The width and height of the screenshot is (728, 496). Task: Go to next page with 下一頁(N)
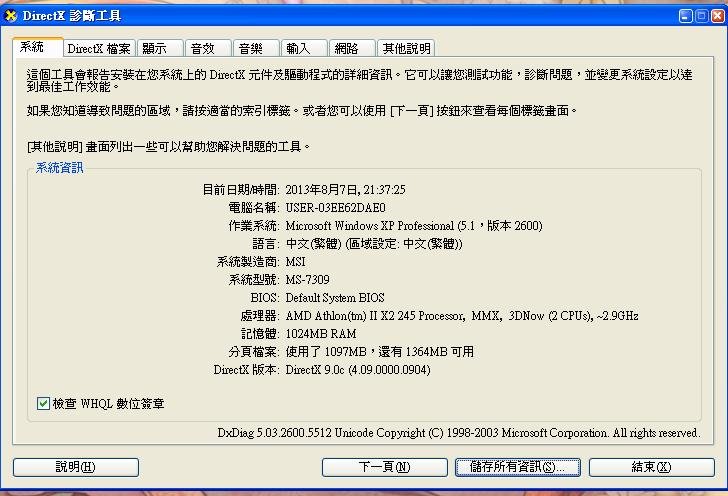[x=384, y=467]
